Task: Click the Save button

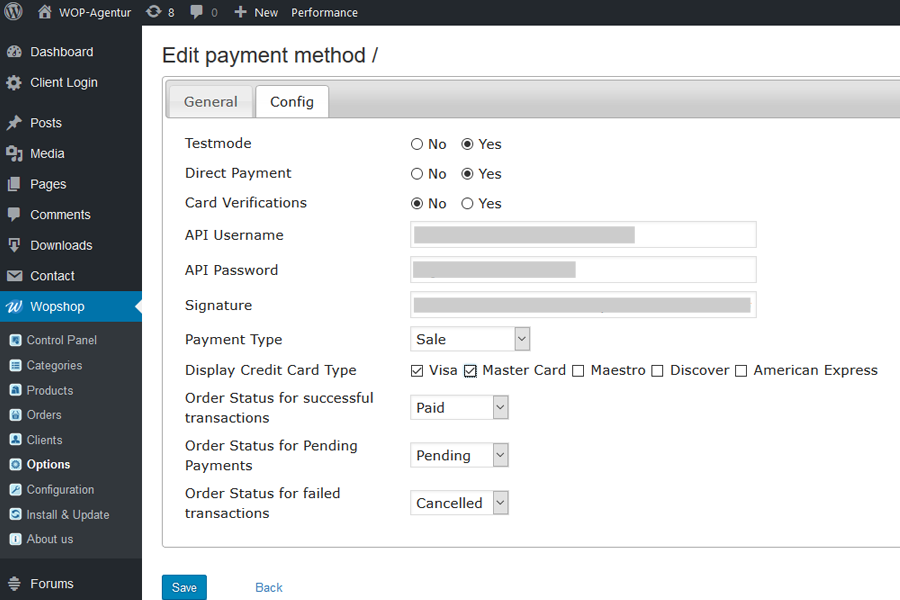Action: (184, 587)
